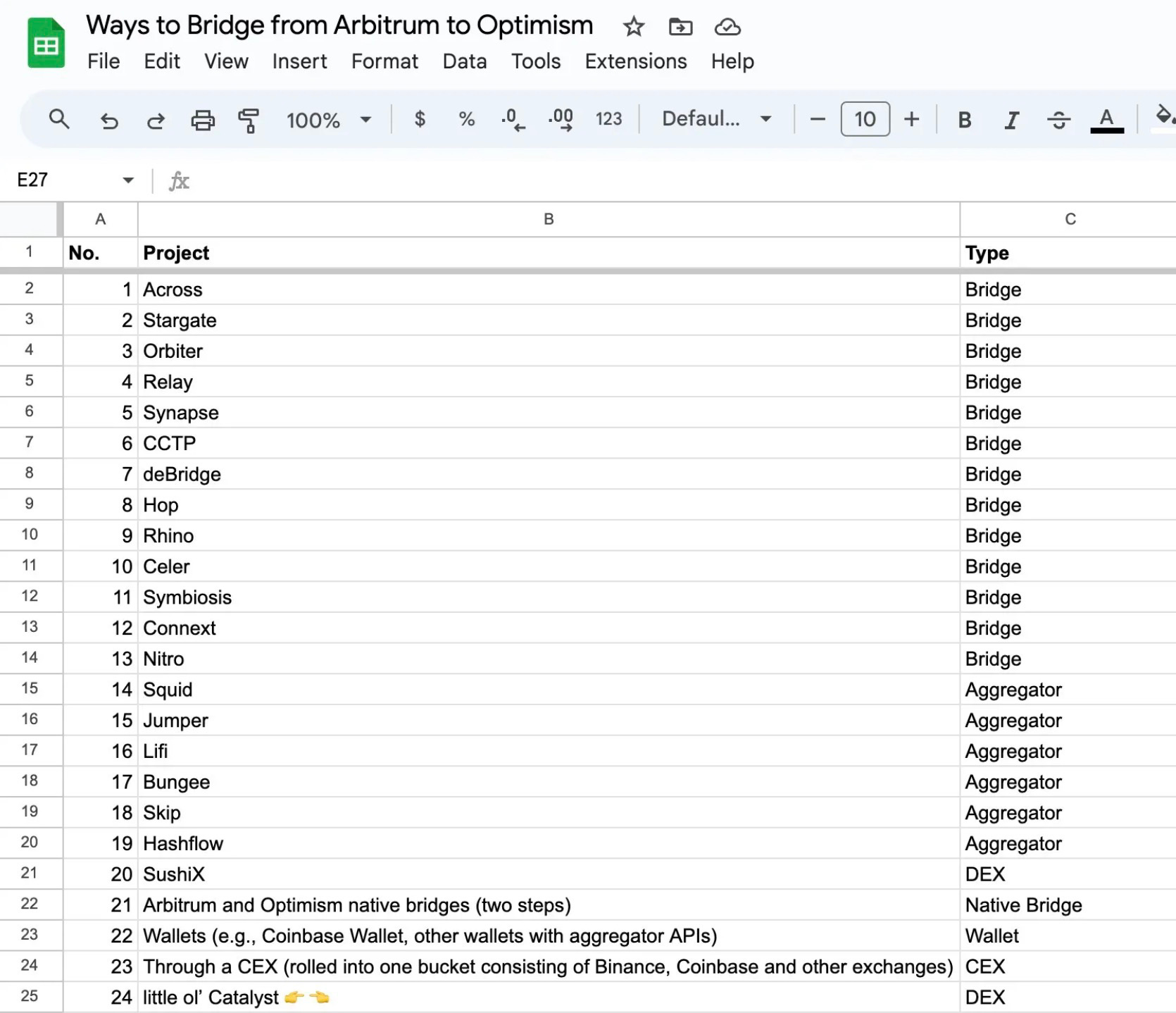The width and height of the screenshot is (1176, 1013).
Task: Select the CEX type cell
Action: click(x=1068, y=967)
